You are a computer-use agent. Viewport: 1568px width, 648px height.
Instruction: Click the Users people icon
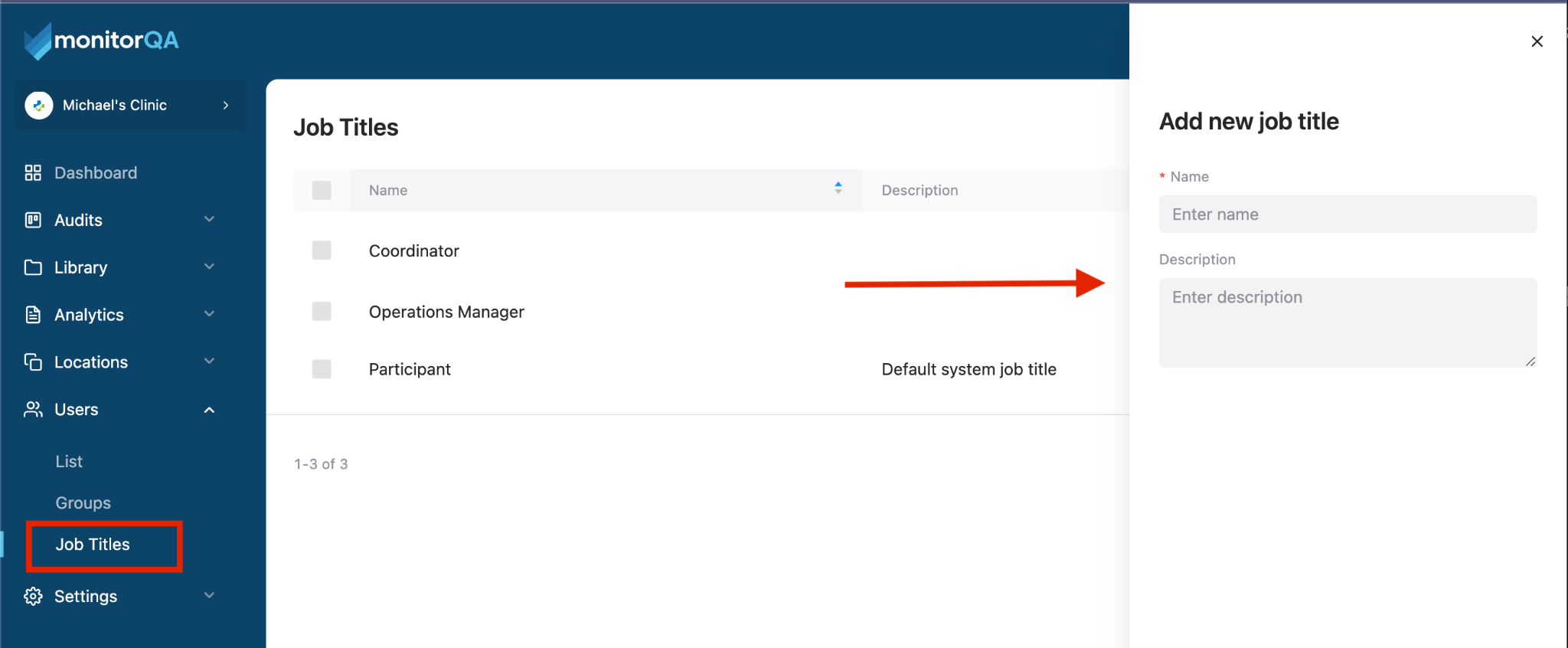[33, 410]
